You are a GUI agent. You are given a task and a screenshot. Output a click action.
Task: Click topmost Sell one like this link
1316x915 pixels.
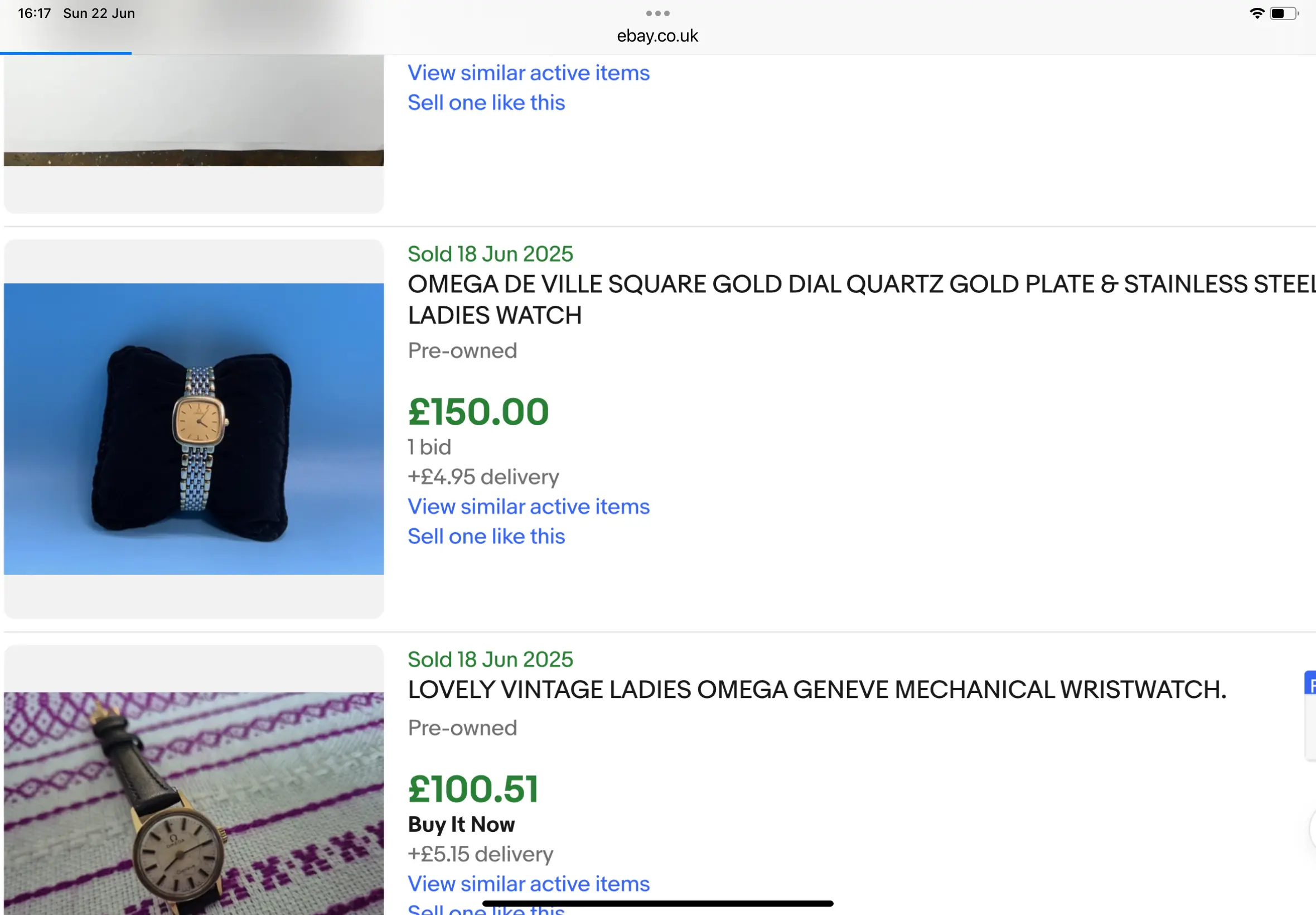486,103
